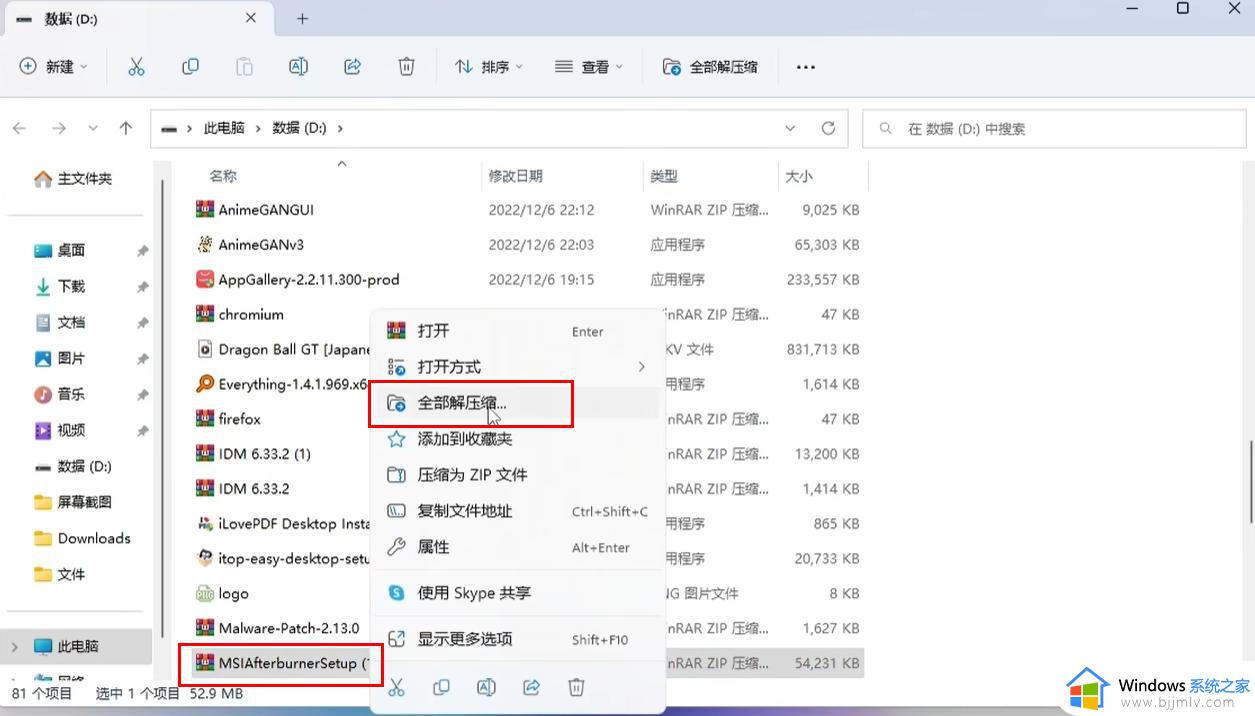Screen dimensions: 1255x716
Task: Go up one folder level arrow
Action: (125, 128)
